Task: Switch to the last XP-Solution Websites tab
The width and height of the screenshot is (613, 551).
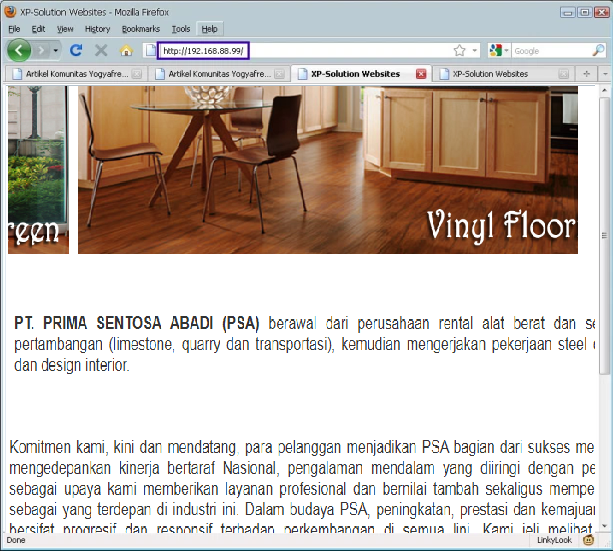Action: [x=503, y=74]
